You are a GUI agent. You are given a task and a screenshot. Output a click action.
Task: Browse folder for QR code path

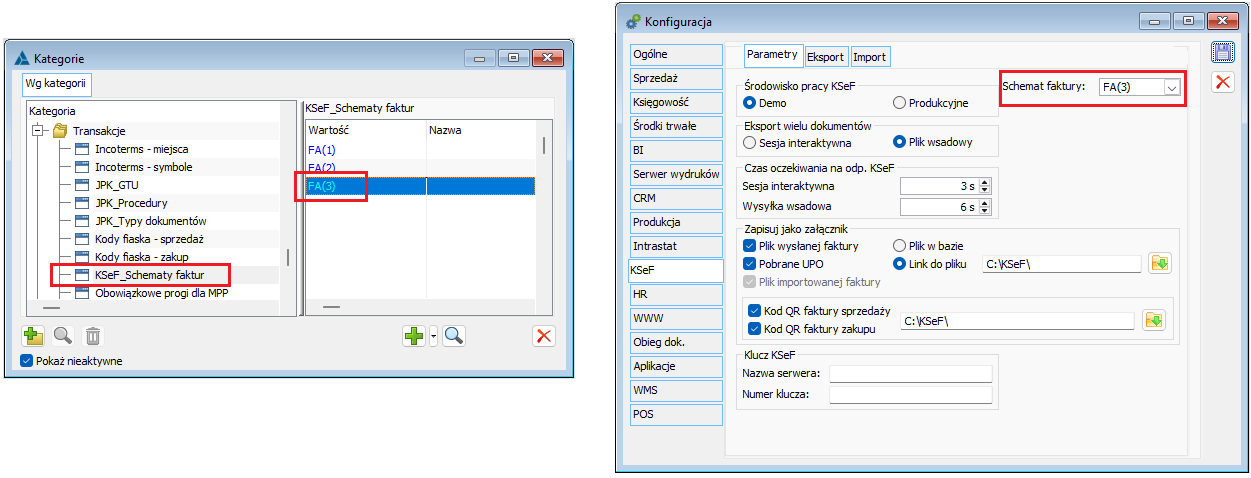pos(1153,320)
